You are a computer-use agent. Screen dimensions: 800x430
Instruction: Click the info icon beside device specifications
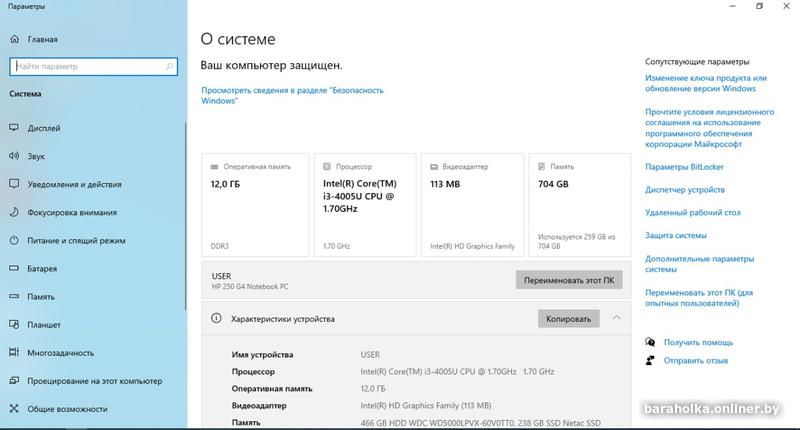pyautogui.click(x=216, y=318)
